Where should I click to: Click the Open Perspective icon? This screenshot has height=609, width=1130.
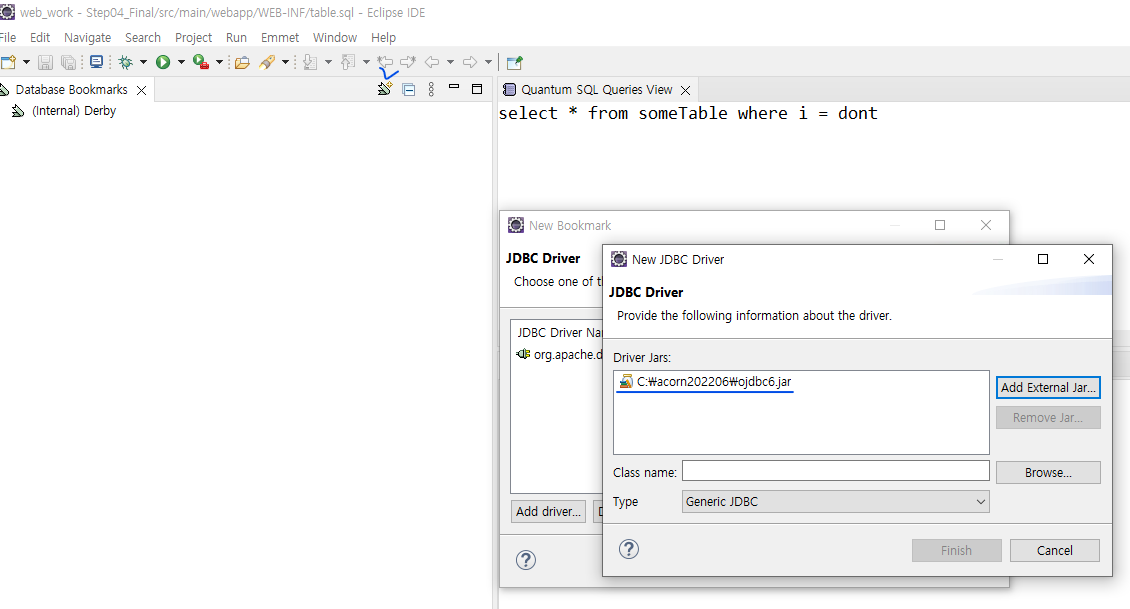pos(515,63)
